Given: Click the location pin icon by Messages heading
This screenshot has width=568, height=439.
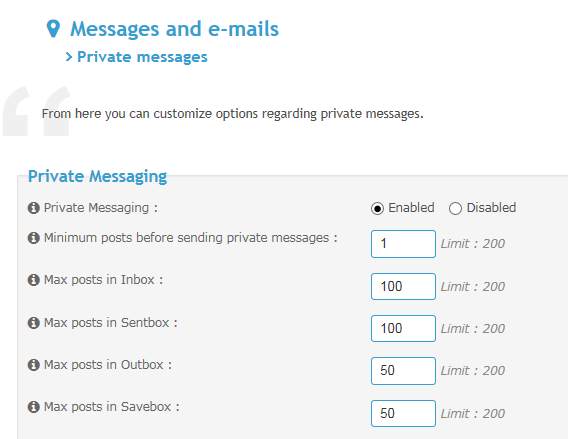Looking at the screenshot, I should [53, 29].
